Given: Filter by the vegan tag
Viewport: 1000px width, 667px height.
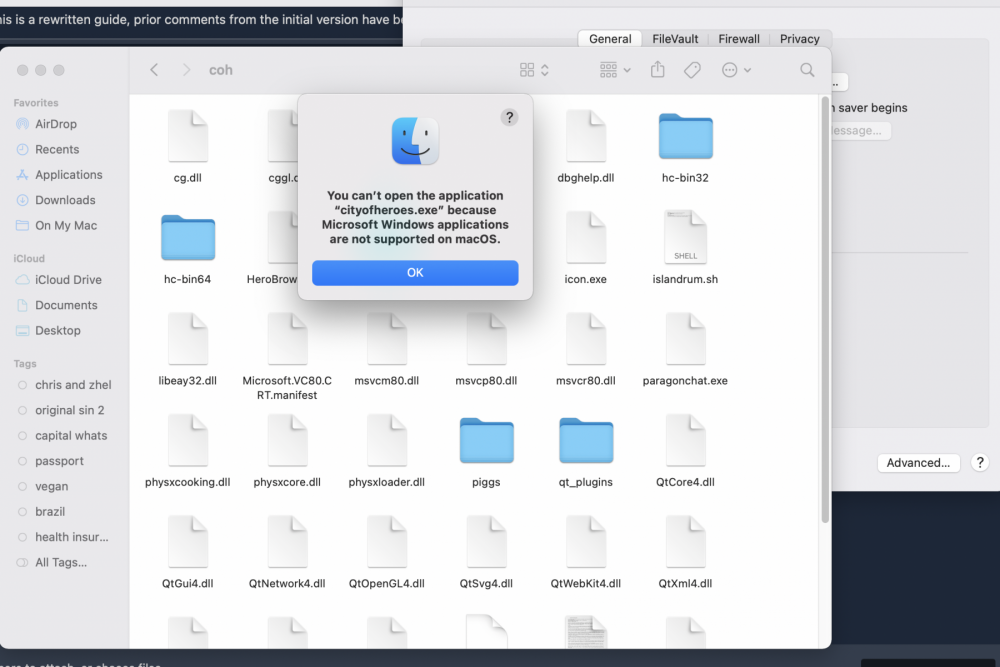Looking at the screenshot, I should pyautogui.click(x=52, y=486).
